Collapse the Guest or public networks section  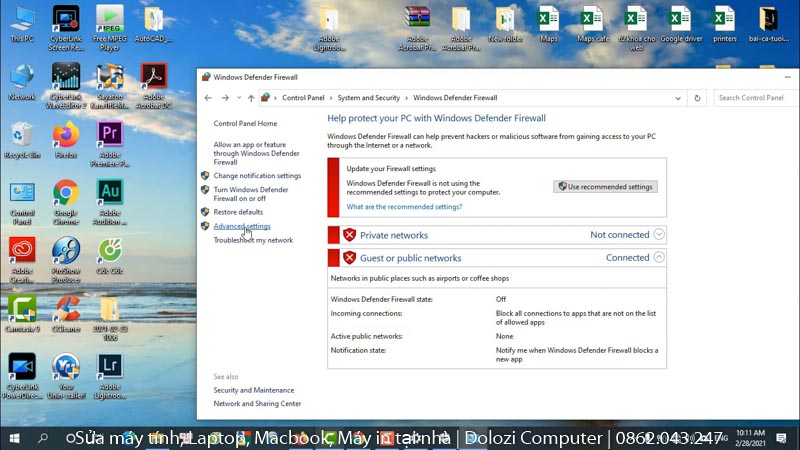click(658, 257)
